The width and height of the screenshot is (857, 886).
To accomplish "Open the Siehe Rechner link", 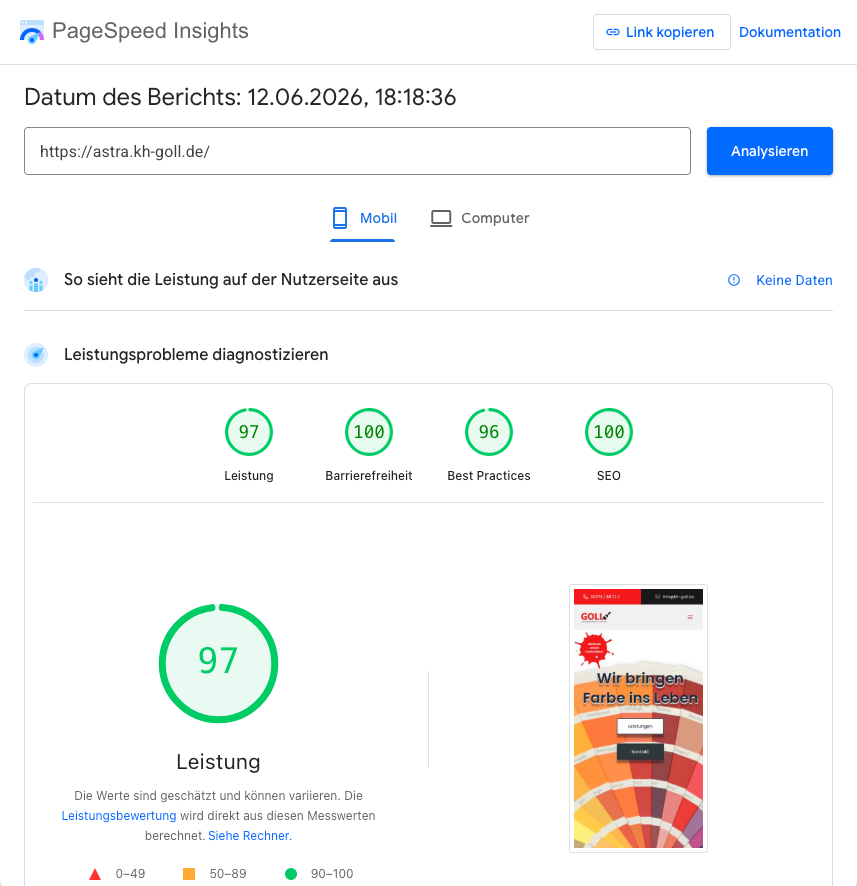I will click(250, 836).
